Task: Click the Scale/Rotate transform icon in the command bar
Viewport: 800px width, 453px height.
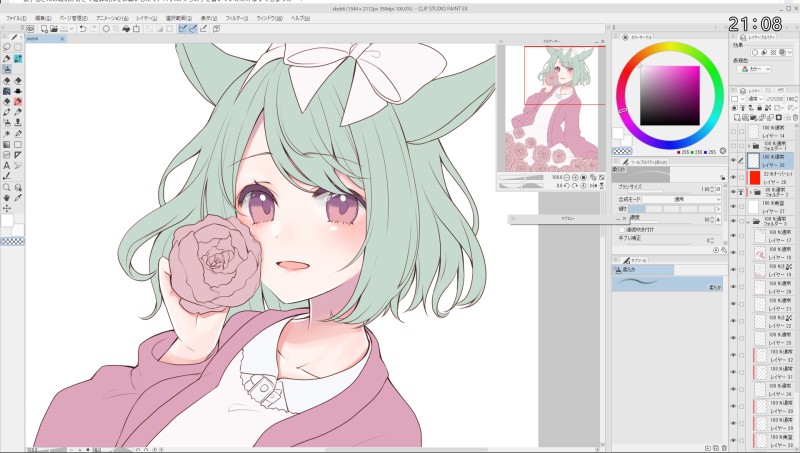Action: 136,29
